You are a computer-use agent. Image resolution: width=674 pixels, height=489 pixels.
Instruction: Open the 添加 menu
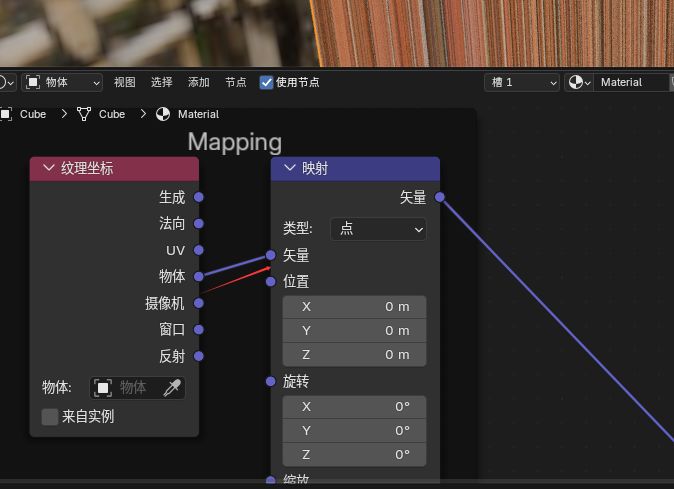199,82
